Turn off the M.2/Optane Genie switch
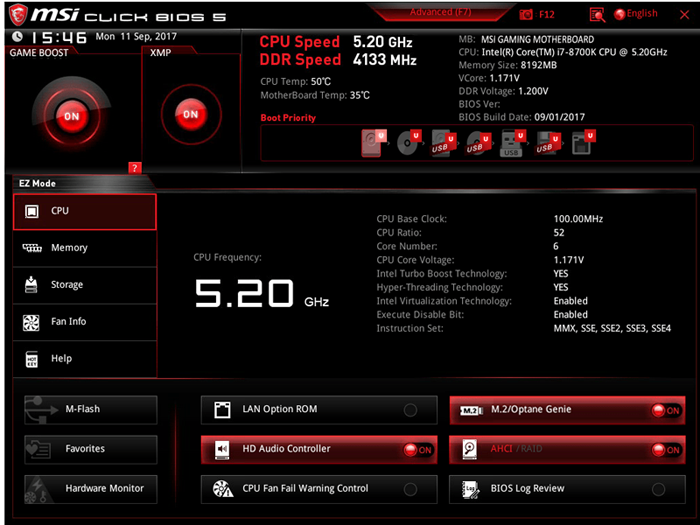Screen dimensions: 700x525 pos(666,410)
